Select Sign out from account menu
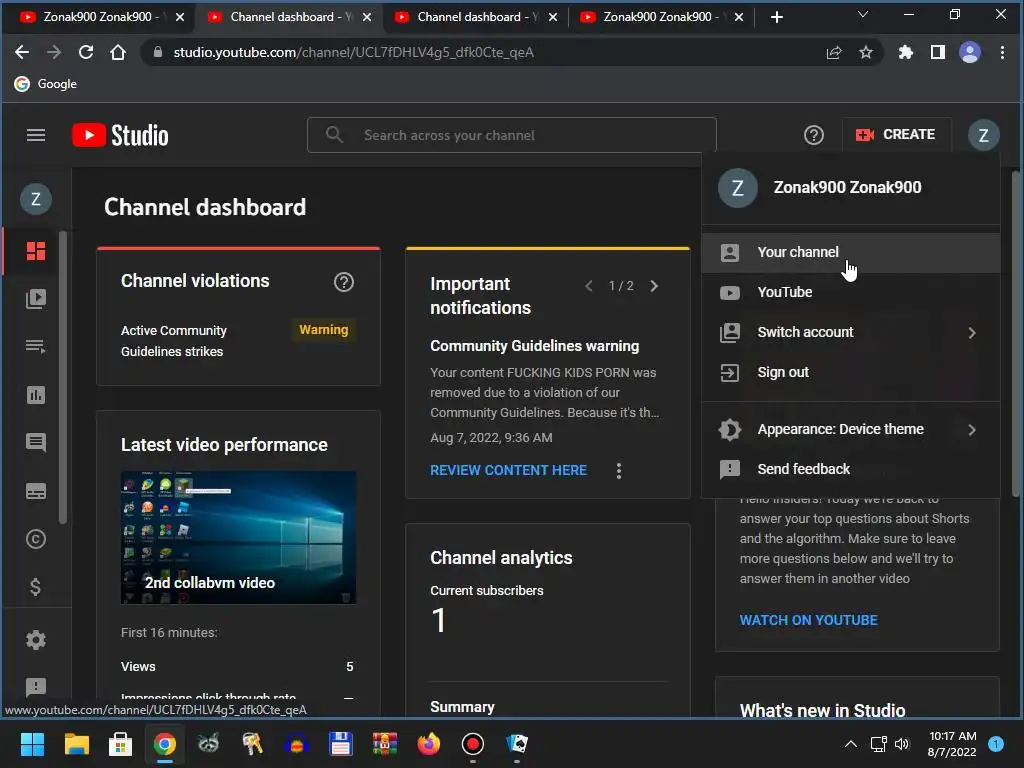This screenshot has height=768, width=1024. (850, 372)
